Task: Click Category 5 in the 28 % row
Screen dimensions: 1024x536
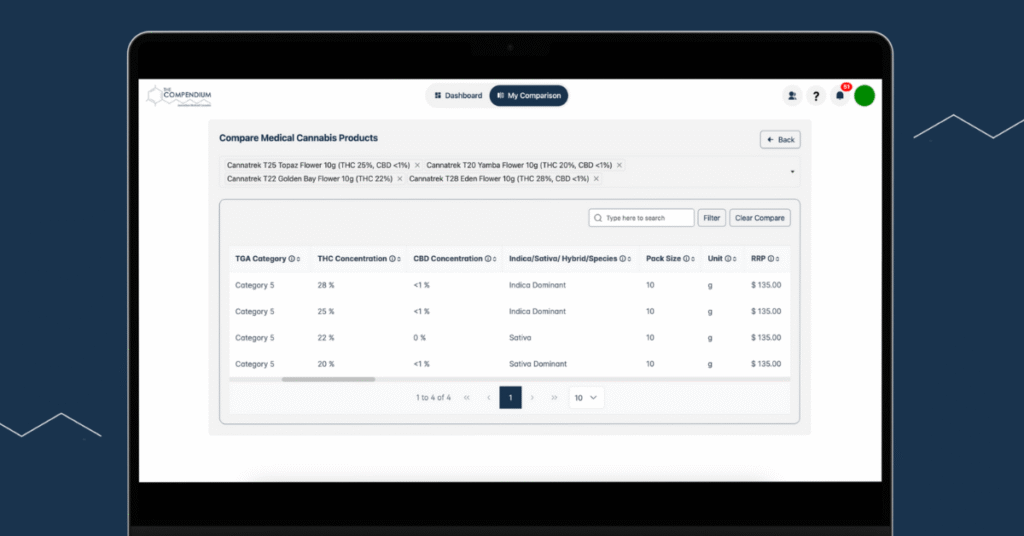Action: [255, 285]
